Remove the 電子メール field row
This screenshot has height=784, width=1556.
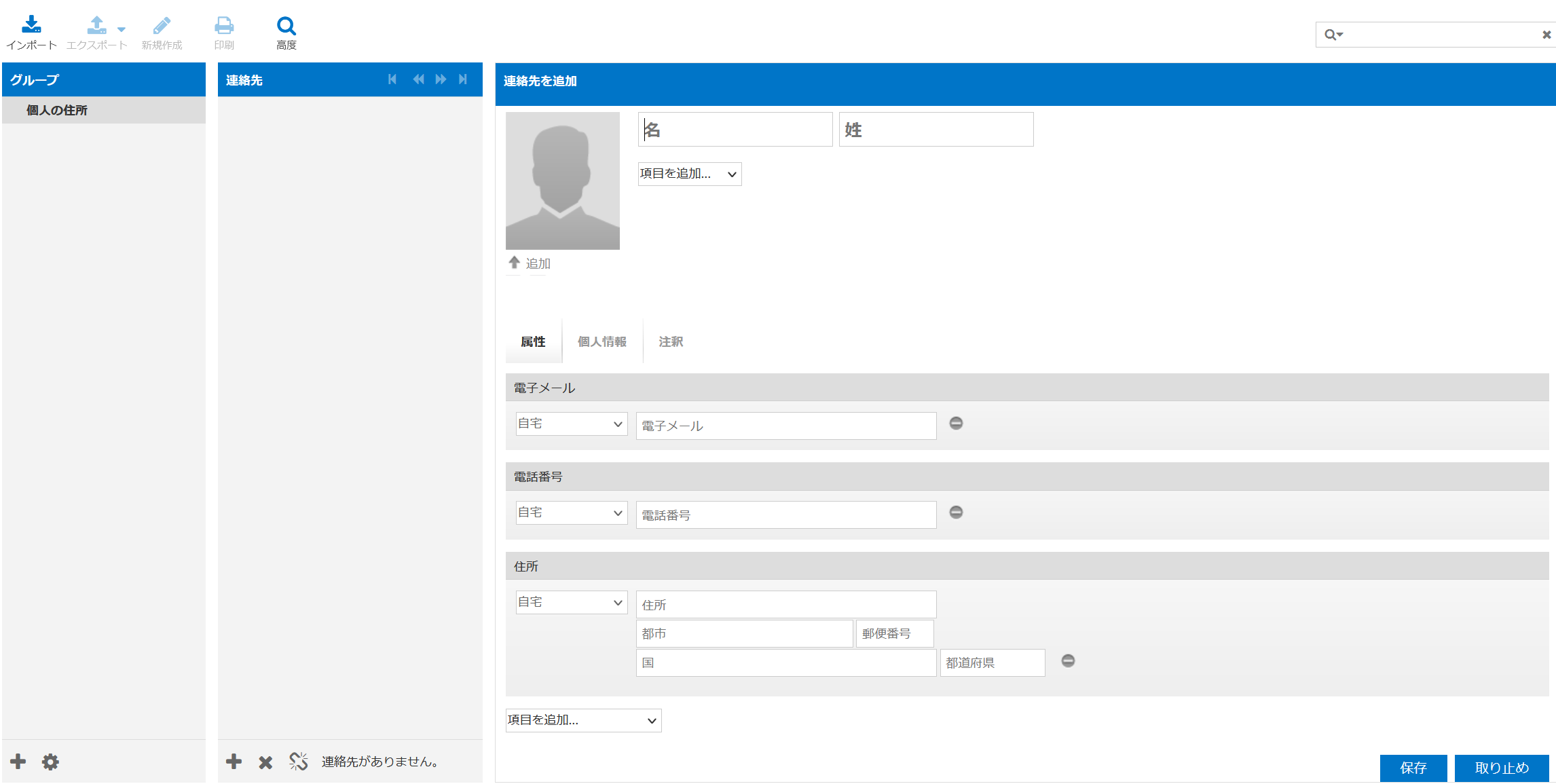[956, 424]
